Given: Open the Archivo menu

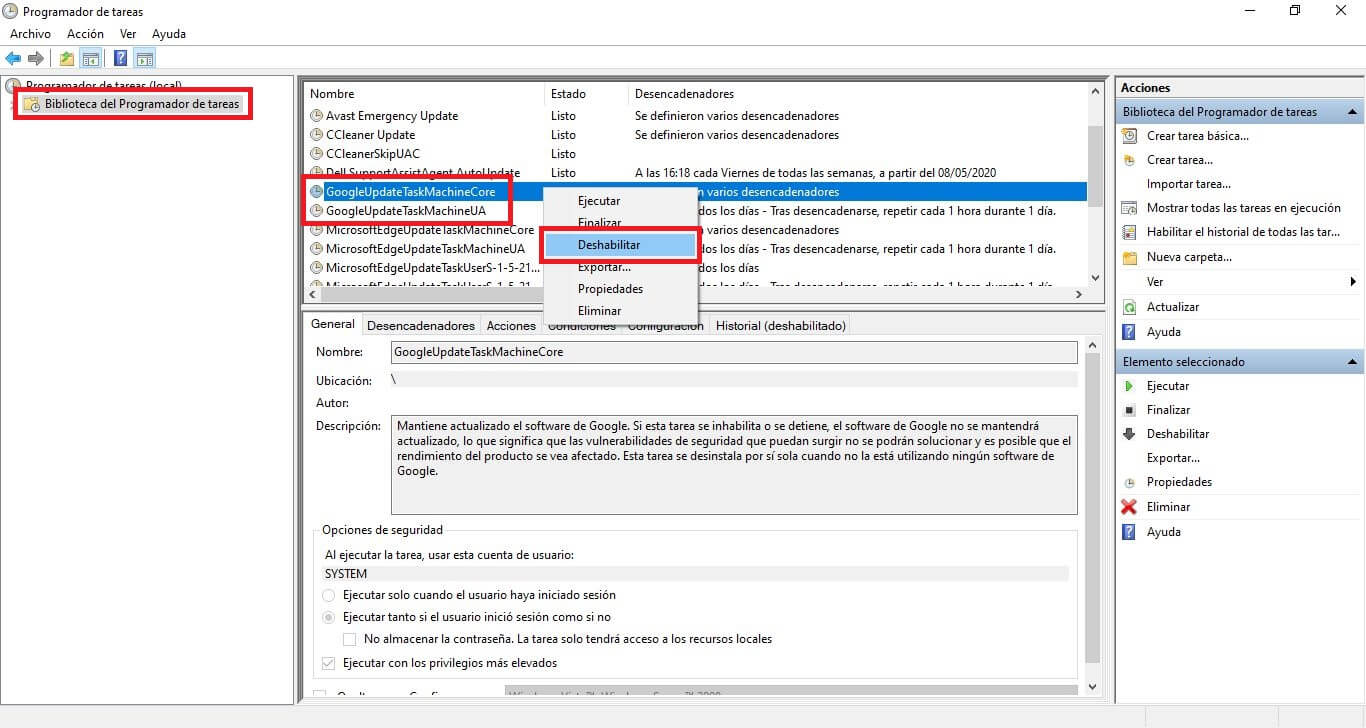Looking at the screenshot, I should pyautogui.click(x=30, y=34).
